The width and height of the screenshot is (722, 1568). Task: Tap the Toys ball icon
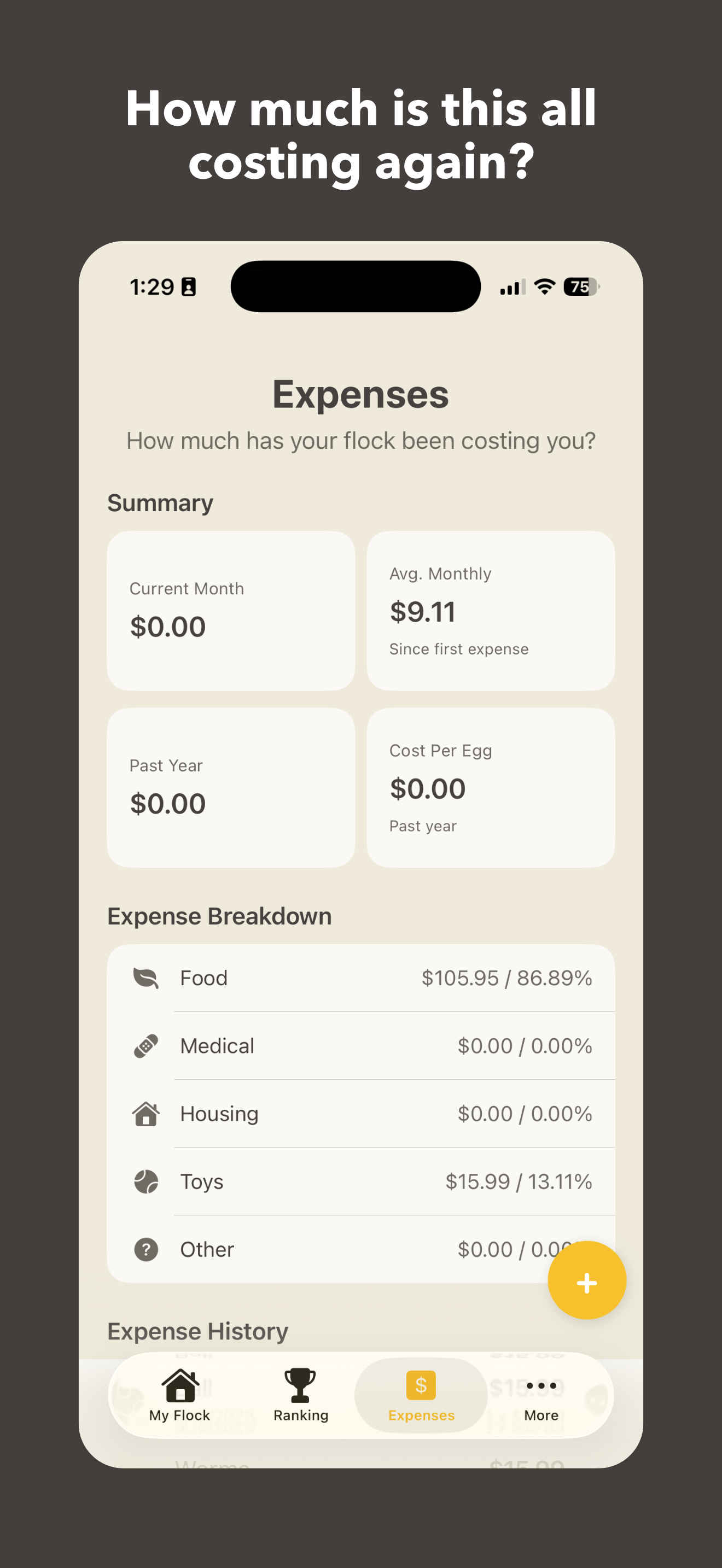[146, 1181]
